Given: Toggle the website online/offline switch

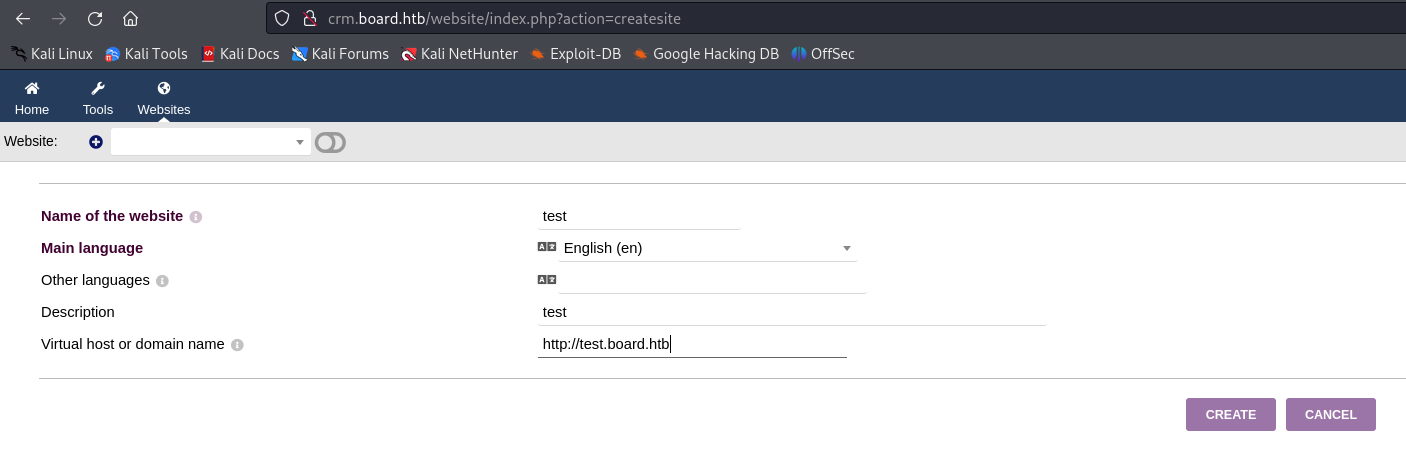Looking at the screenshot, I should click(330, 143).
